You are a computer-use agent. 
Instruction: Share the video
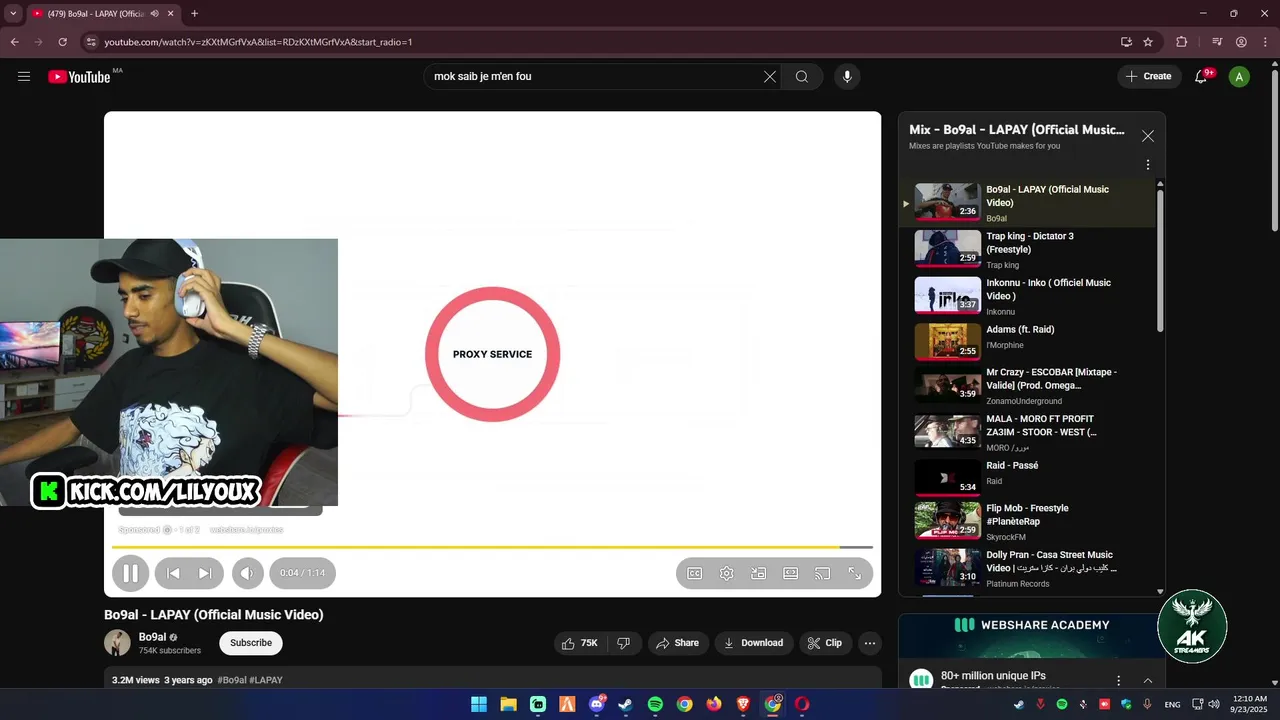pos(678,643)
